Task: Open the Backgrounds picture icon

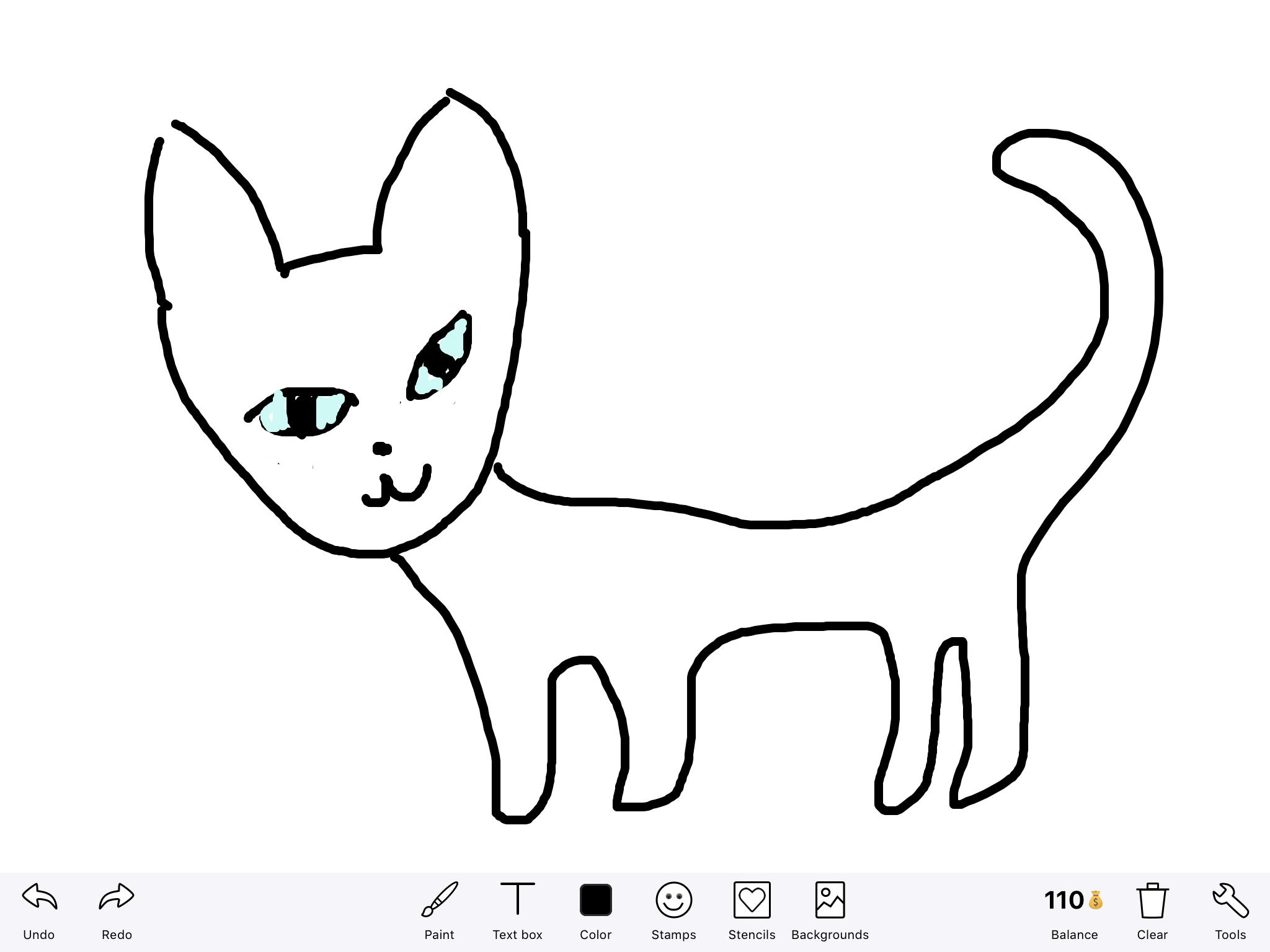Action: (830, 900)
